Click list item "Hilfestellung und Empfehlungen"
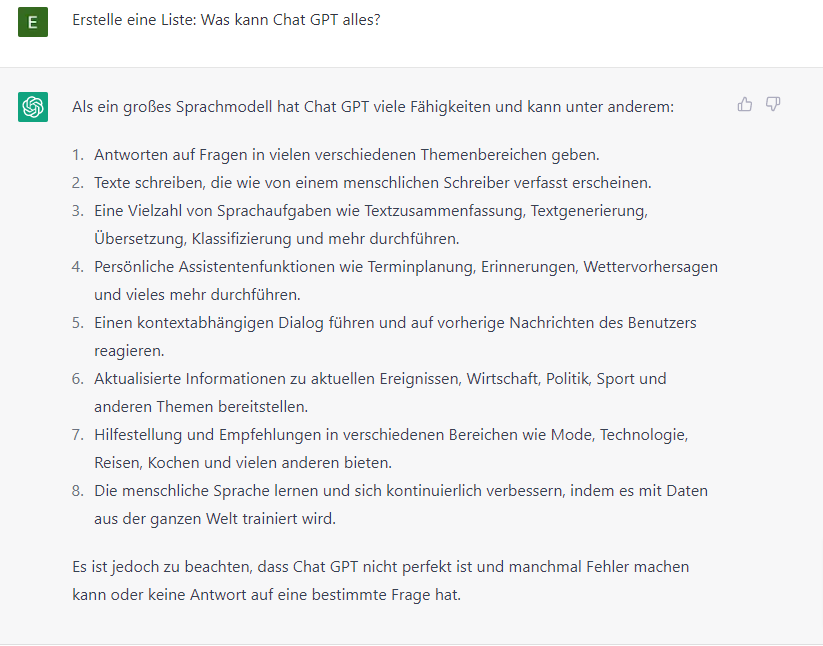823x646 pixels. tap(390, 435)
